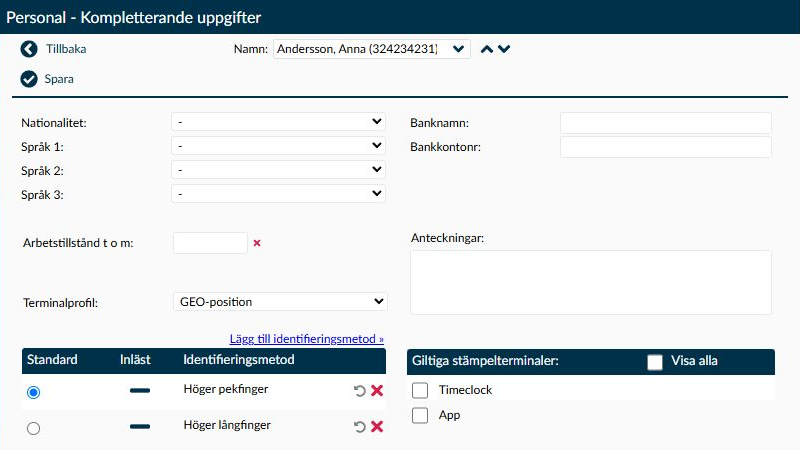Open the Språk 2 dropdown

tap(279, 170)
